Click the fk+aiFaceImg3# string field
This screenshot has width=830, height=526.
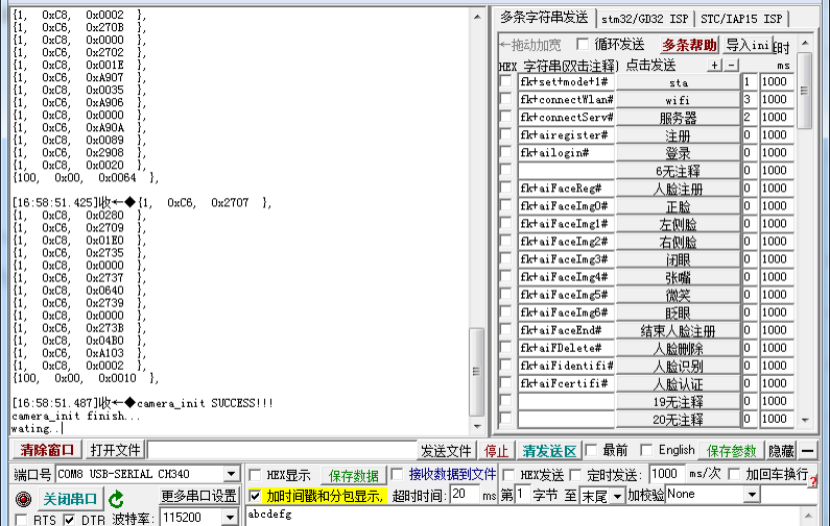tap(566, 259)
